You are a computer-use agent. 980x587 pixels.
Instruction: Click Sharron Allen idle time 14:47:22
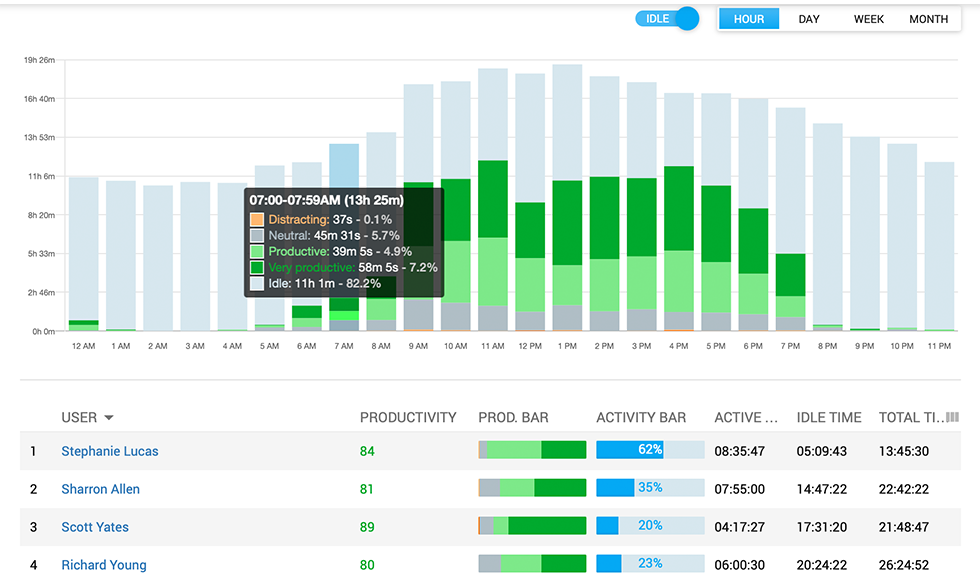[821, 489]
